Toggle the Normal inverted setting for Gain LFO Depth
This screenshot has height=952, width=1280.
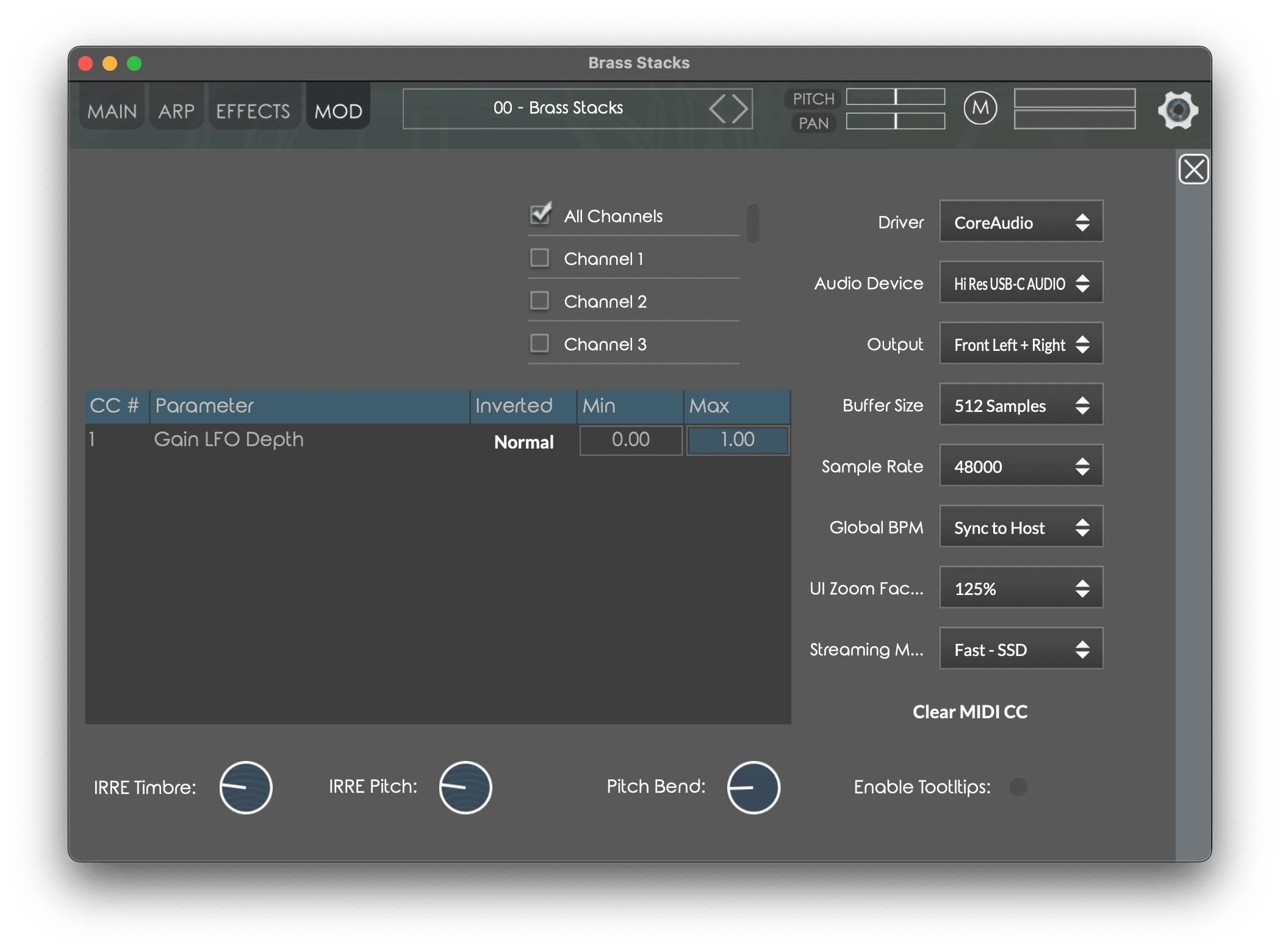tap(523, 442)
